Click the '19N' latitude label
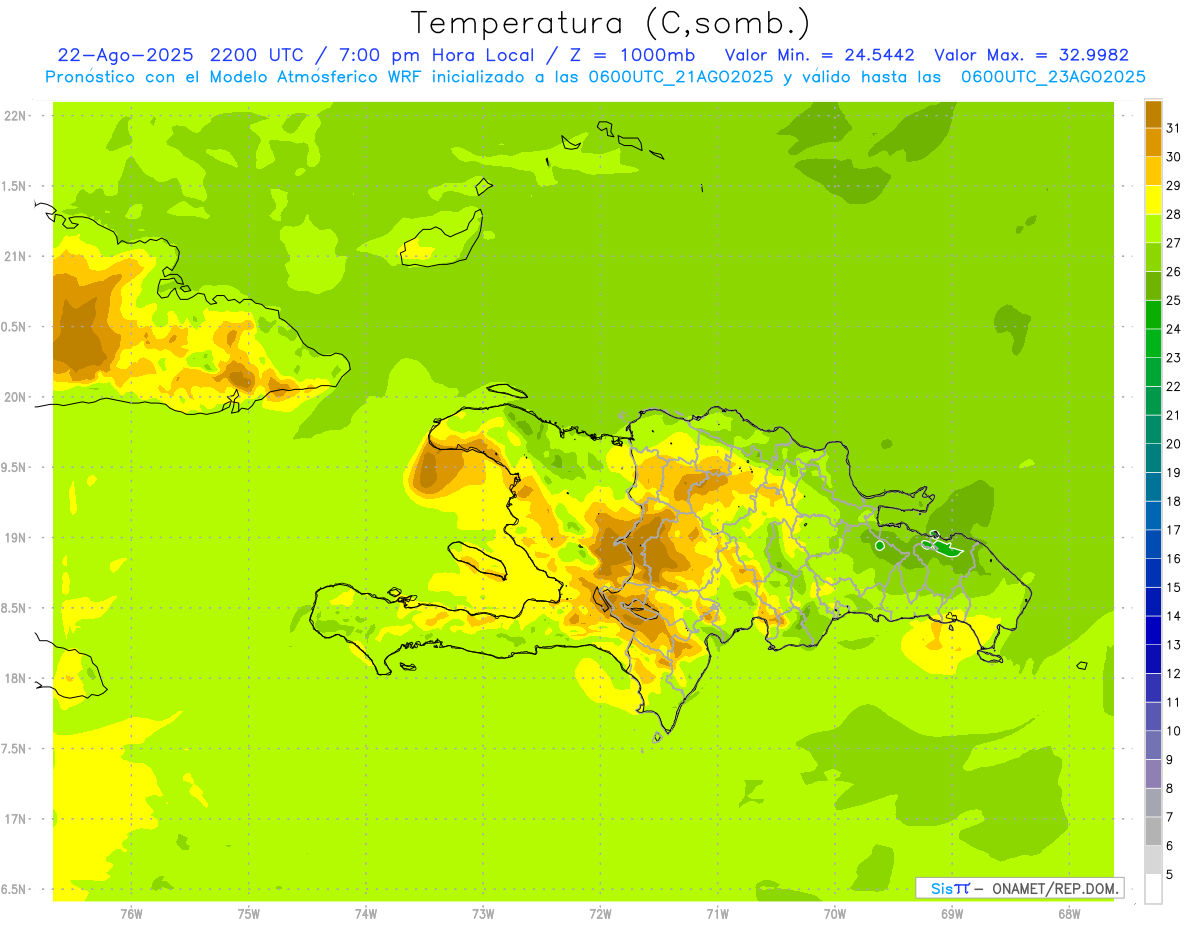This screenshot has height=927, width=1200. 16,537
